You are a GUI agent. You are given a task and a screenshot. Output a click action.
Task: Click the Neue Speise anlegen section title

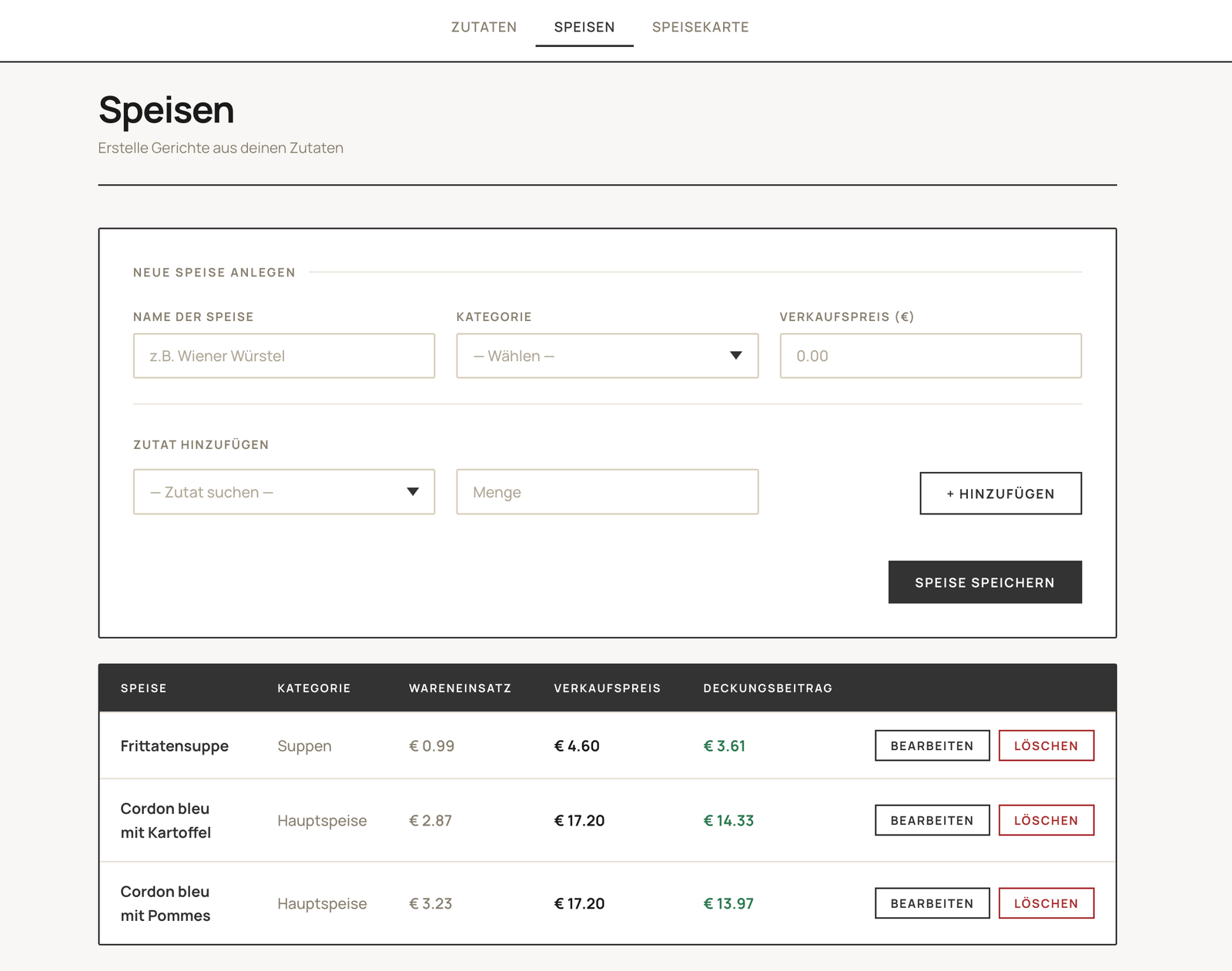[214, 273]
